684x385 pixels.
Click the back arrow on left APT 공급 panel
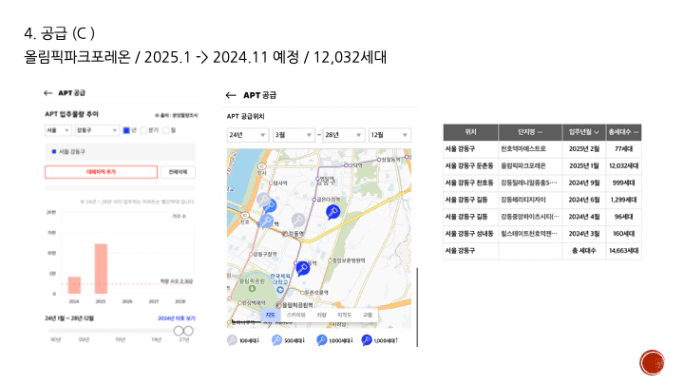click(x=48, y=93)
